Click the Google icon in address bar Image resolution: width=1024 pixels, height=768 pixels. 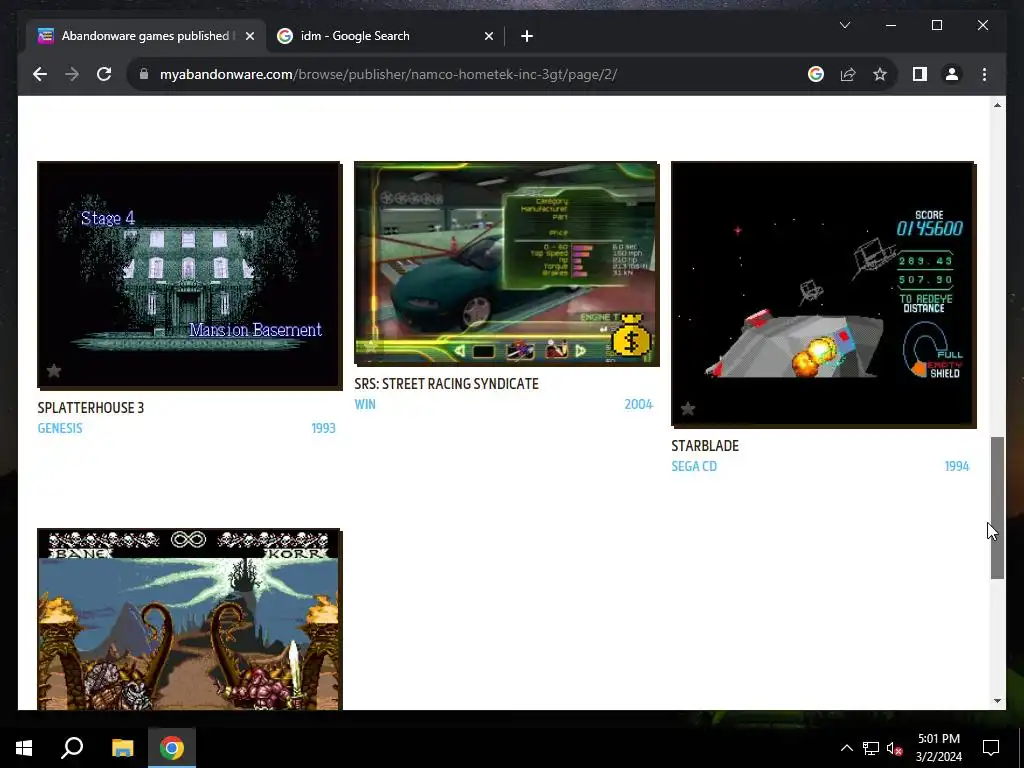816,74
